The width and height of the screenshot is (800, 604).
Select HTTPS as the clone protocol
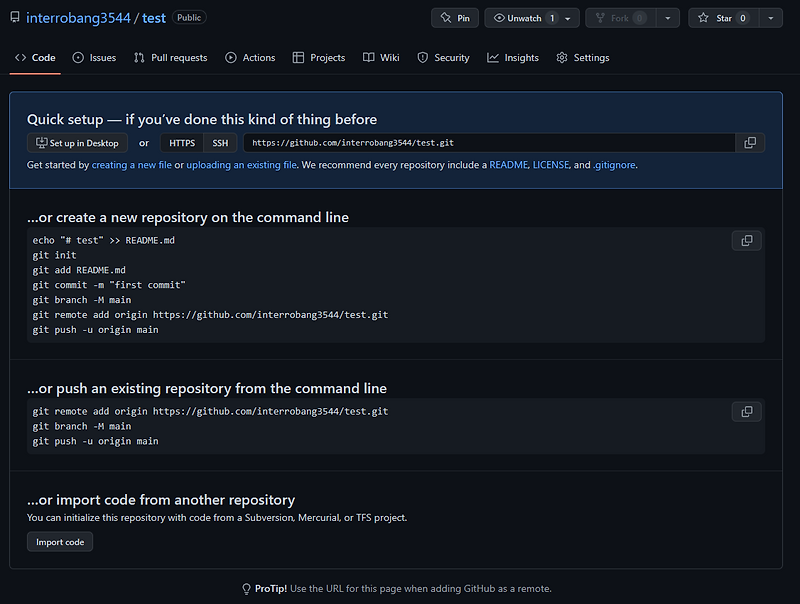tap(181, 142)
